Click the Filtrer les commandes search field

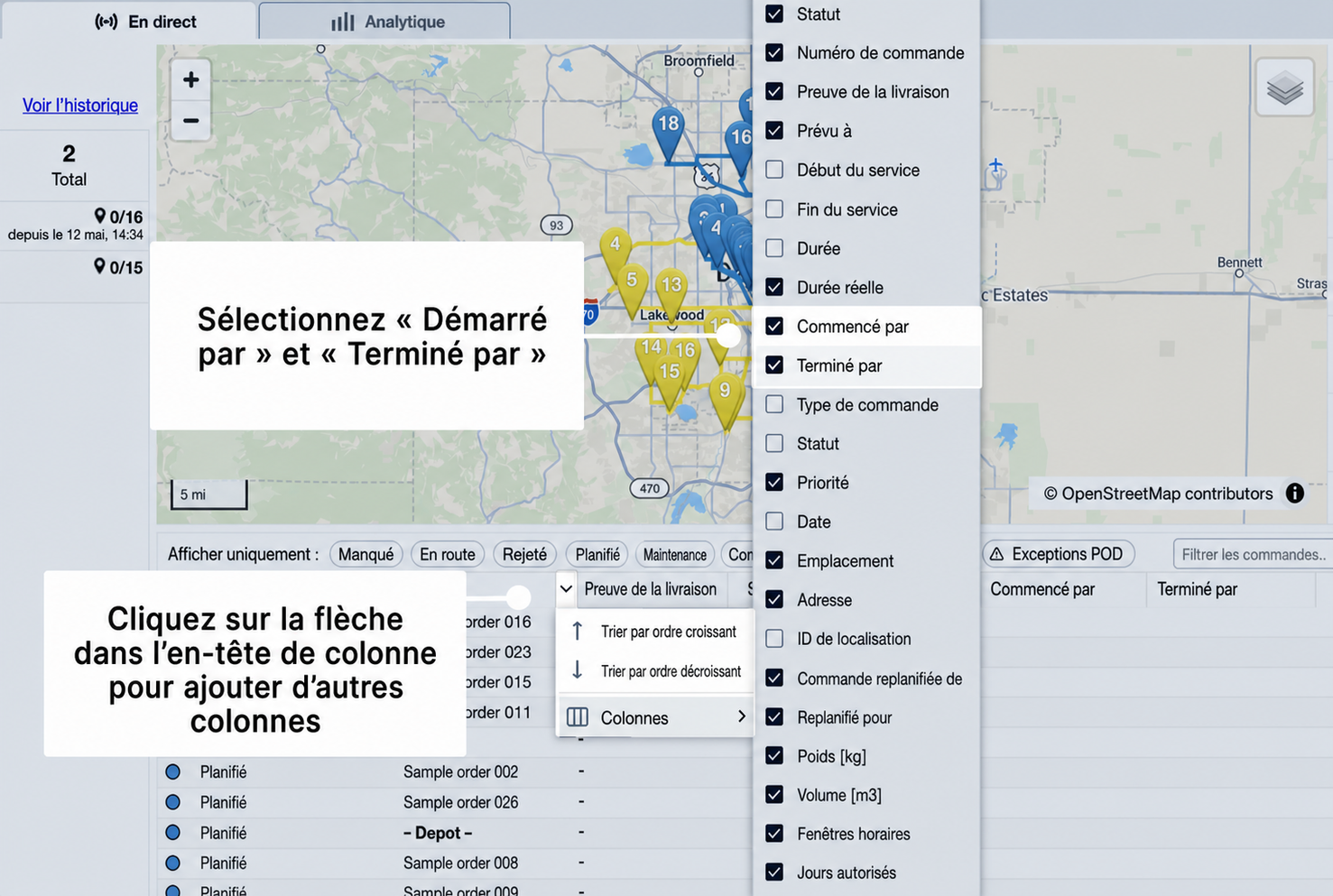1253,554
